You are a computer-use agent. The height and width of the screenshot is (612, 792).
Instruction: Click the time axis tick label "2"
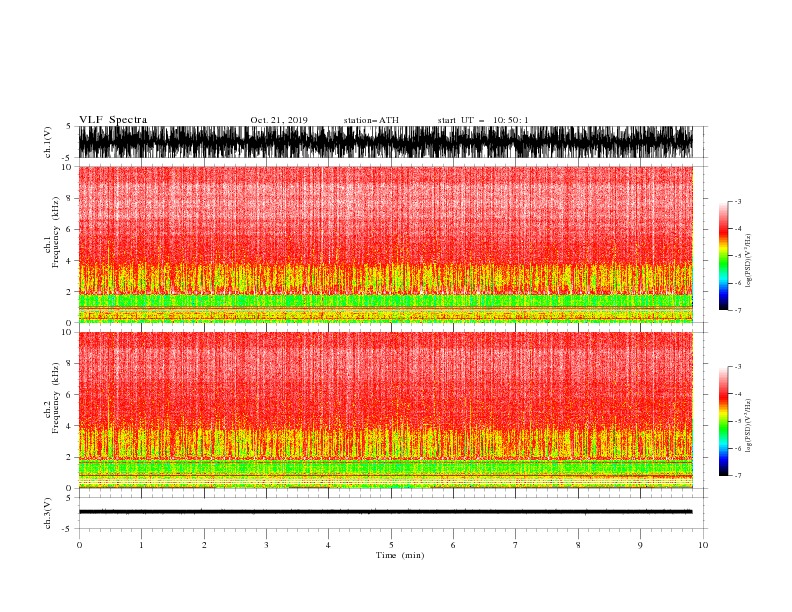tap(204, 545)
